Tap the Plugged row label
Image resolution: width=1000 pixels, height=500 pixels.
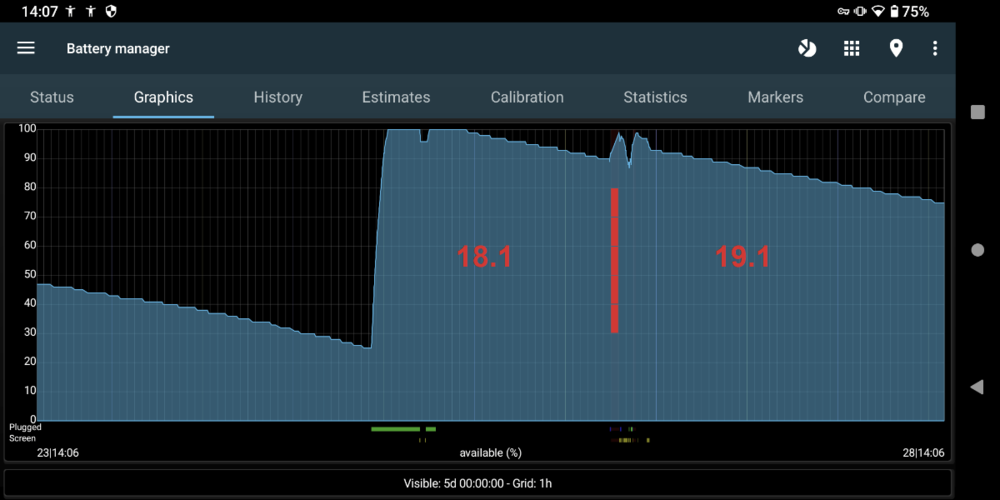coord(25,427)
